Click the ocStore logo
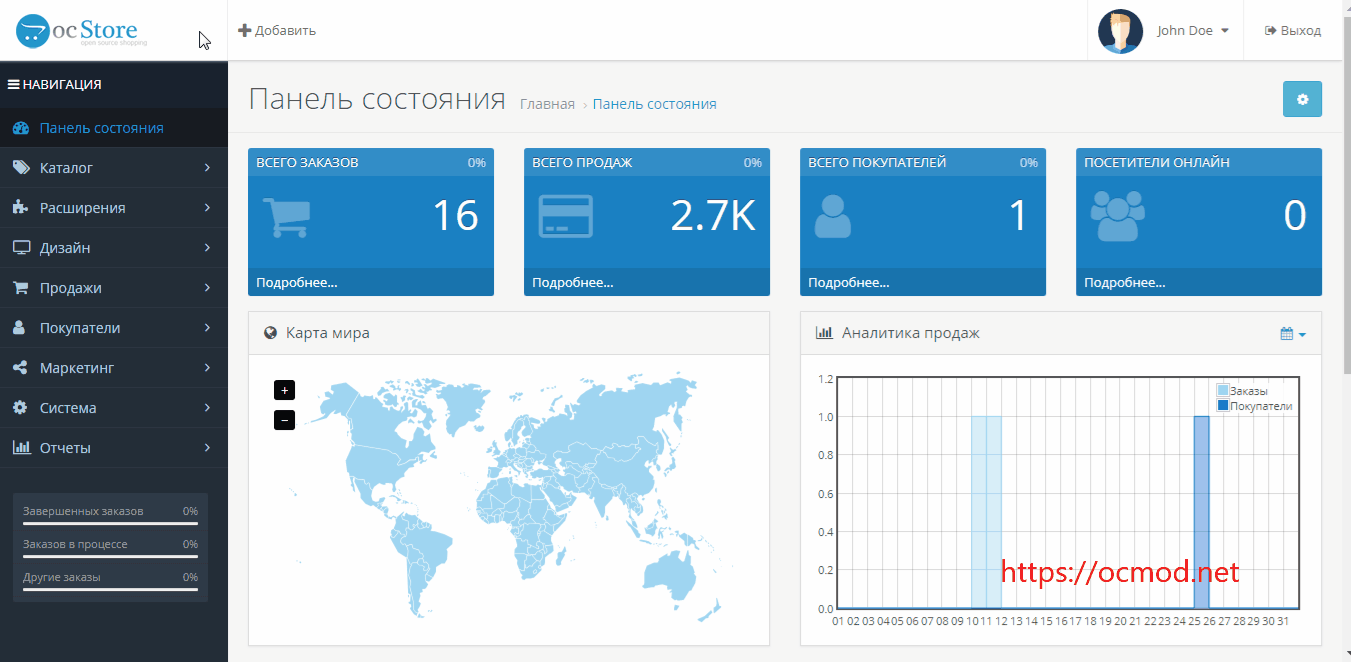The image size is (1351, 662). coord(82,31)
